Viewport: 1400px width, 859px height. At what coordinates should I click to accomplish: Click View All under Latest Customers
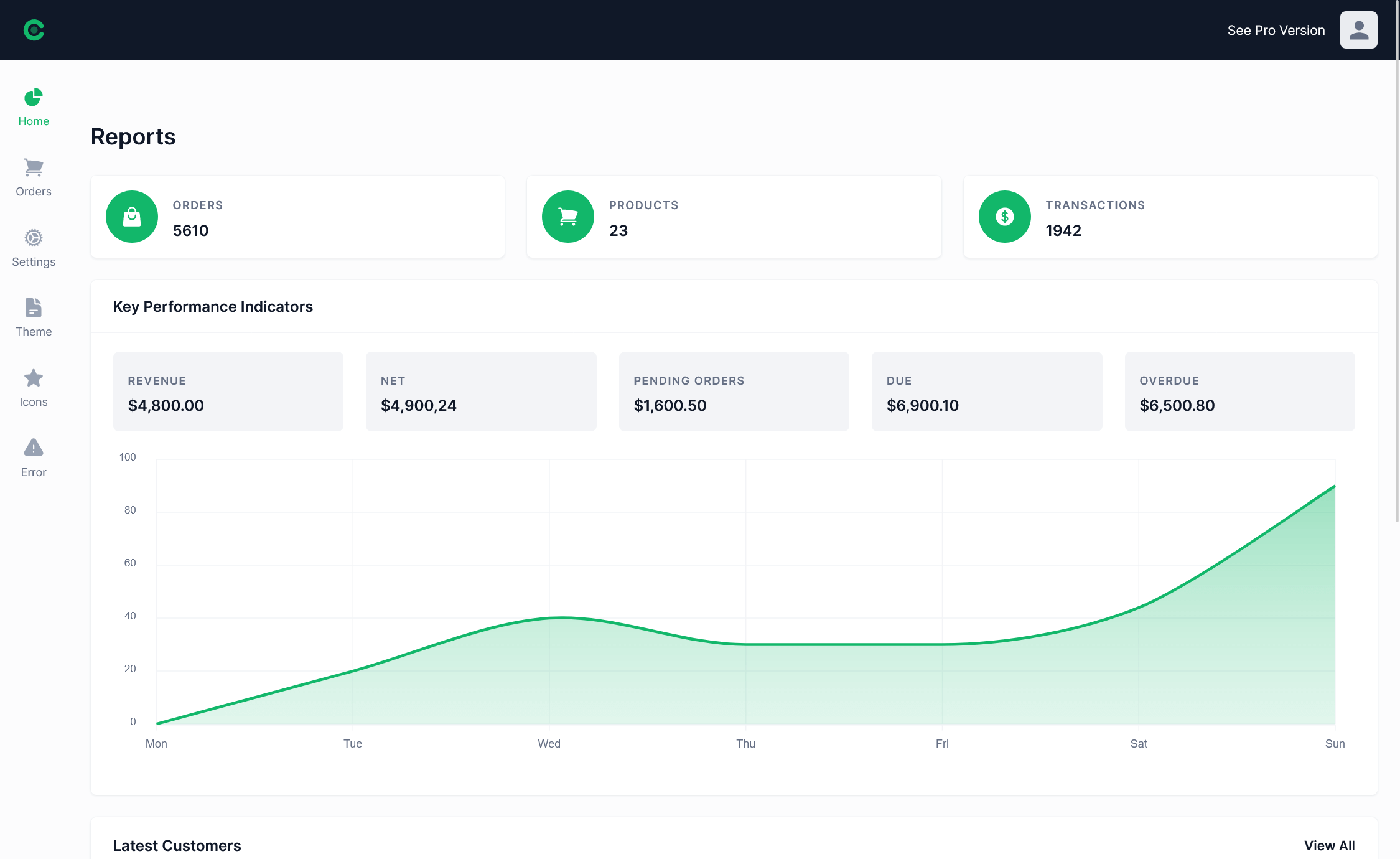coord(1328,845)
